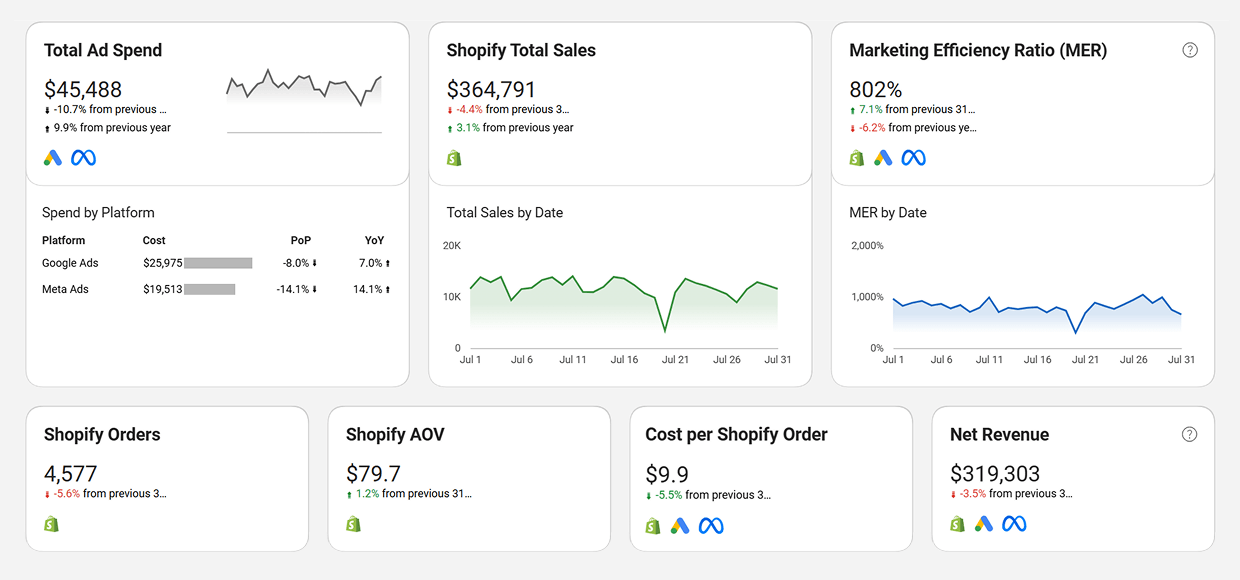Select the Google Ads table row
The image size is (1240, 580).
pos(70,263)
